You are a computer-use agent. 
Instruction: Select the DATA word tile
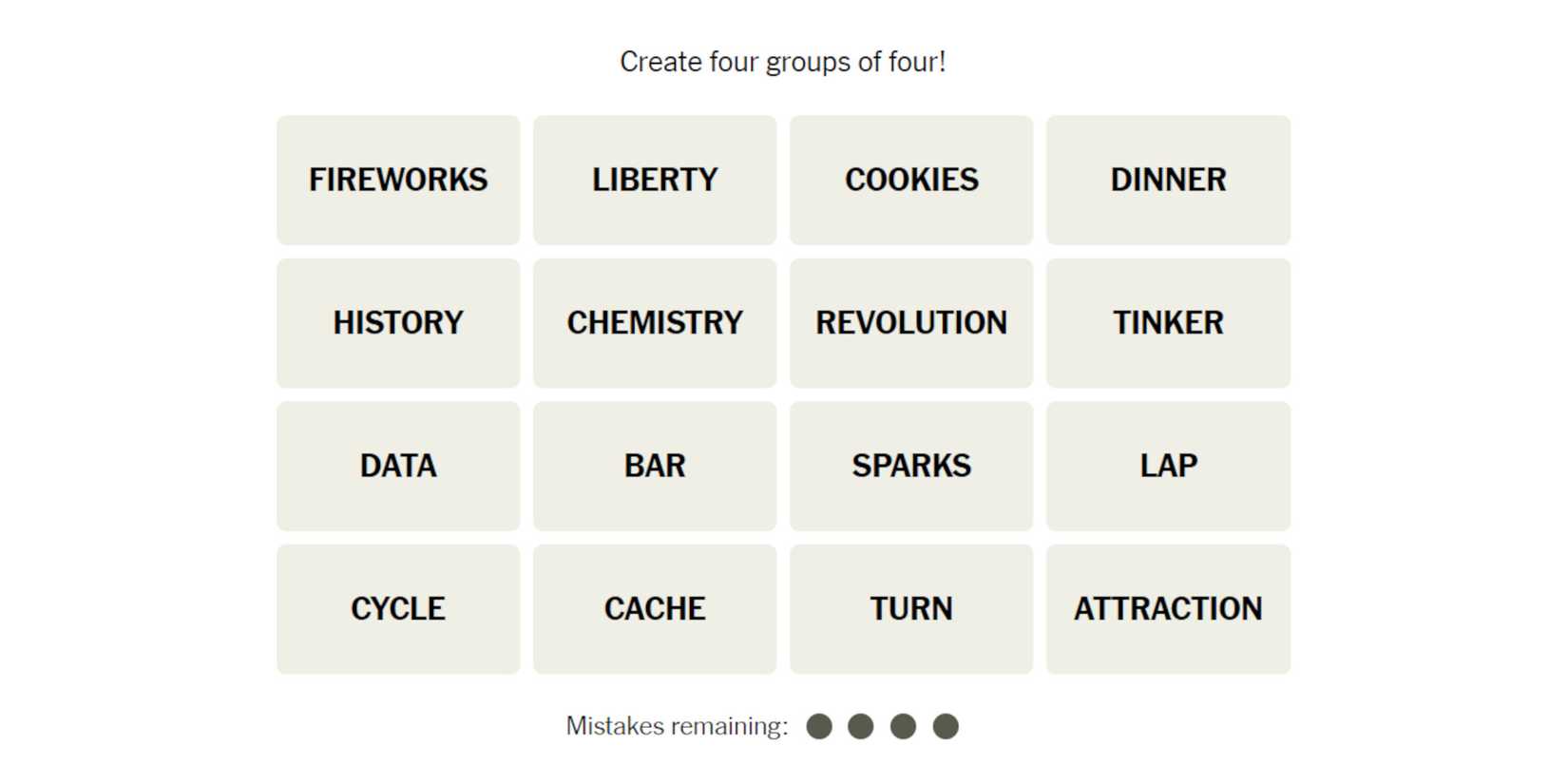point(398,467)
